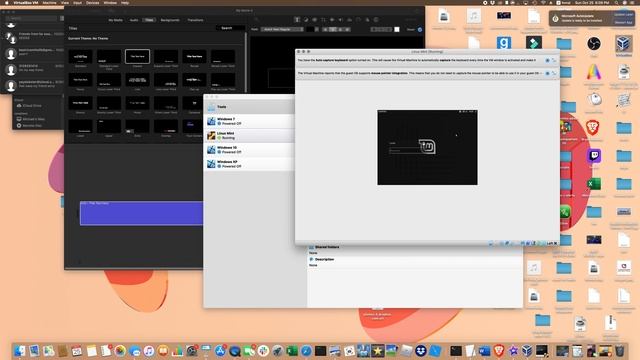Open Brave browser from the Dock
The width and height of the screenshot is (640, 360).
click(498, 351)
